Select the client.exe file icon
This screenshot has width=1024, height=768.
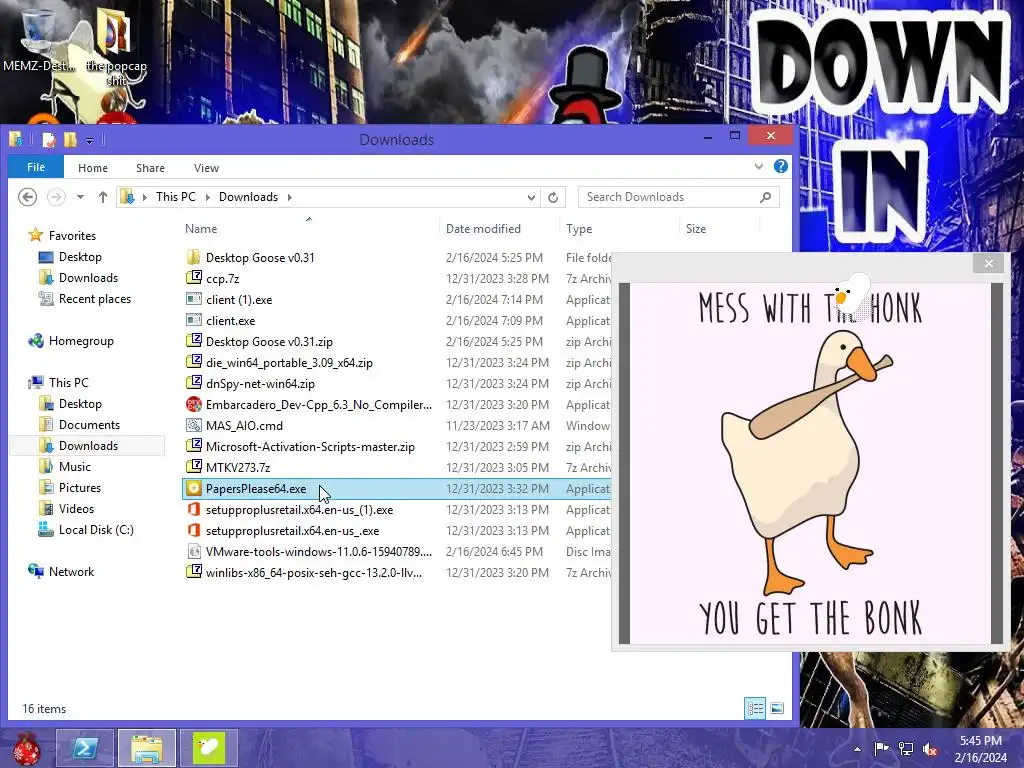(193, 321)
